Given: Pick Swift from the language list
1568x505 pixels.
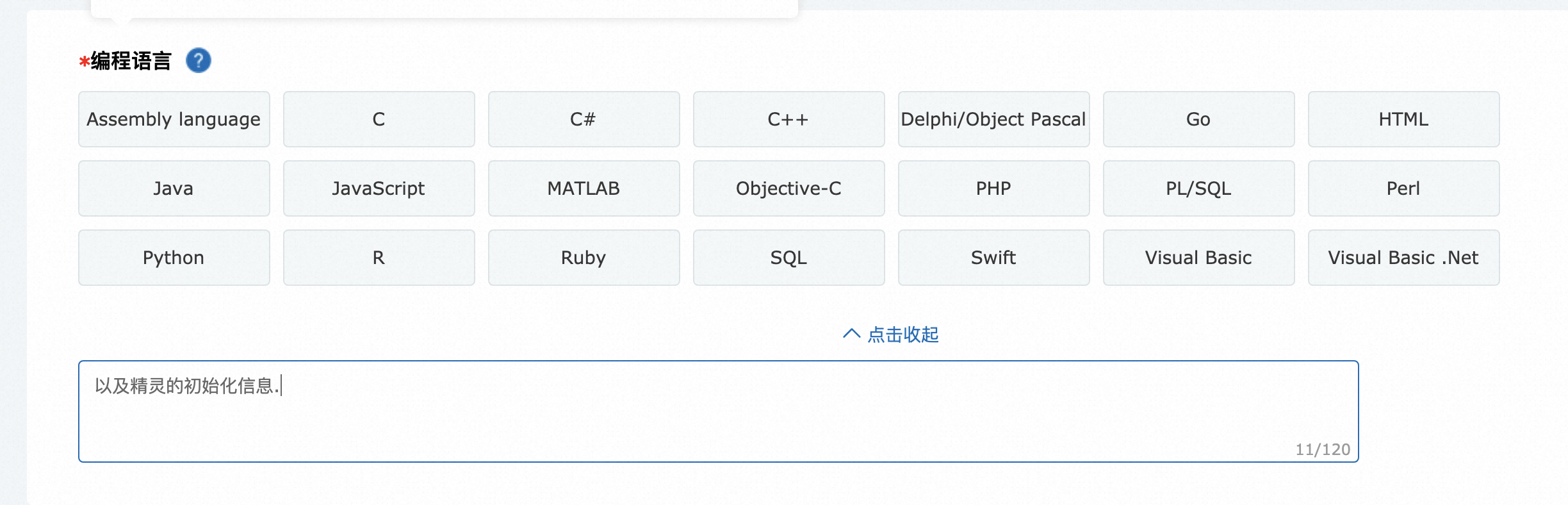Looking at the screenshot, I should (x=993, y=258).
